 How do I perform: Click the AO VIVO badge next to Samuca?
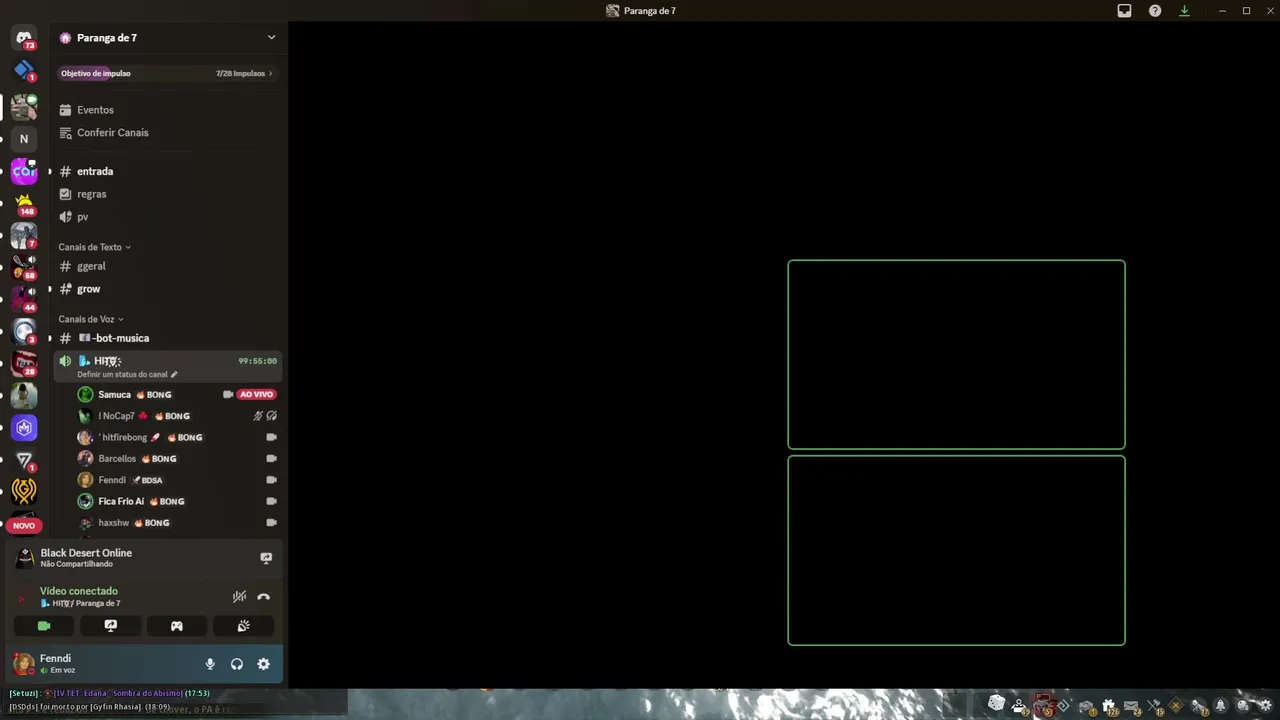pos(257,395)
